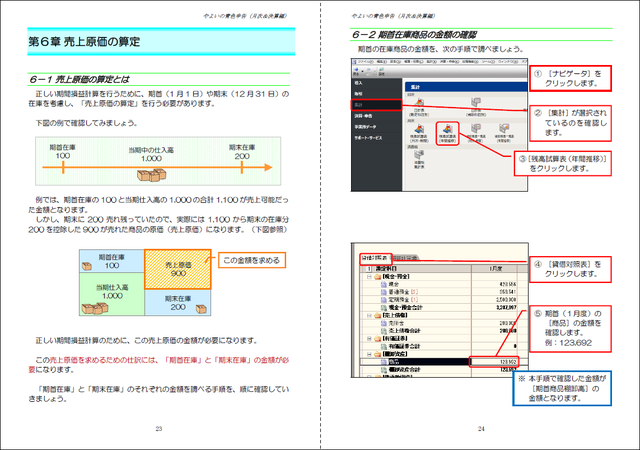
Task: Click the document icon beside 現金 row
Action: coord(384,284)
